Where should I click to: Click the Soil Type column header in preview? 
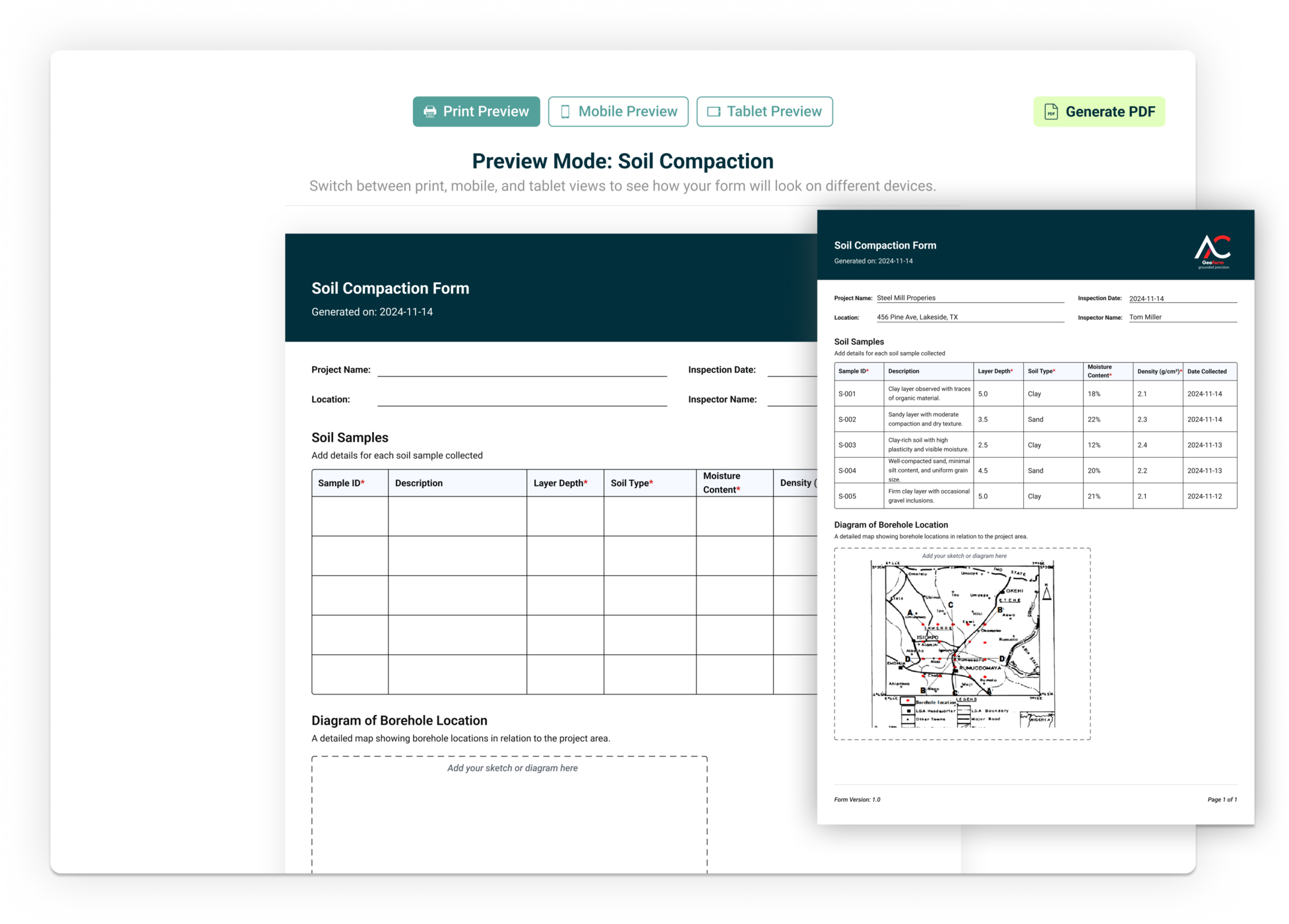(x=650, y=483)
